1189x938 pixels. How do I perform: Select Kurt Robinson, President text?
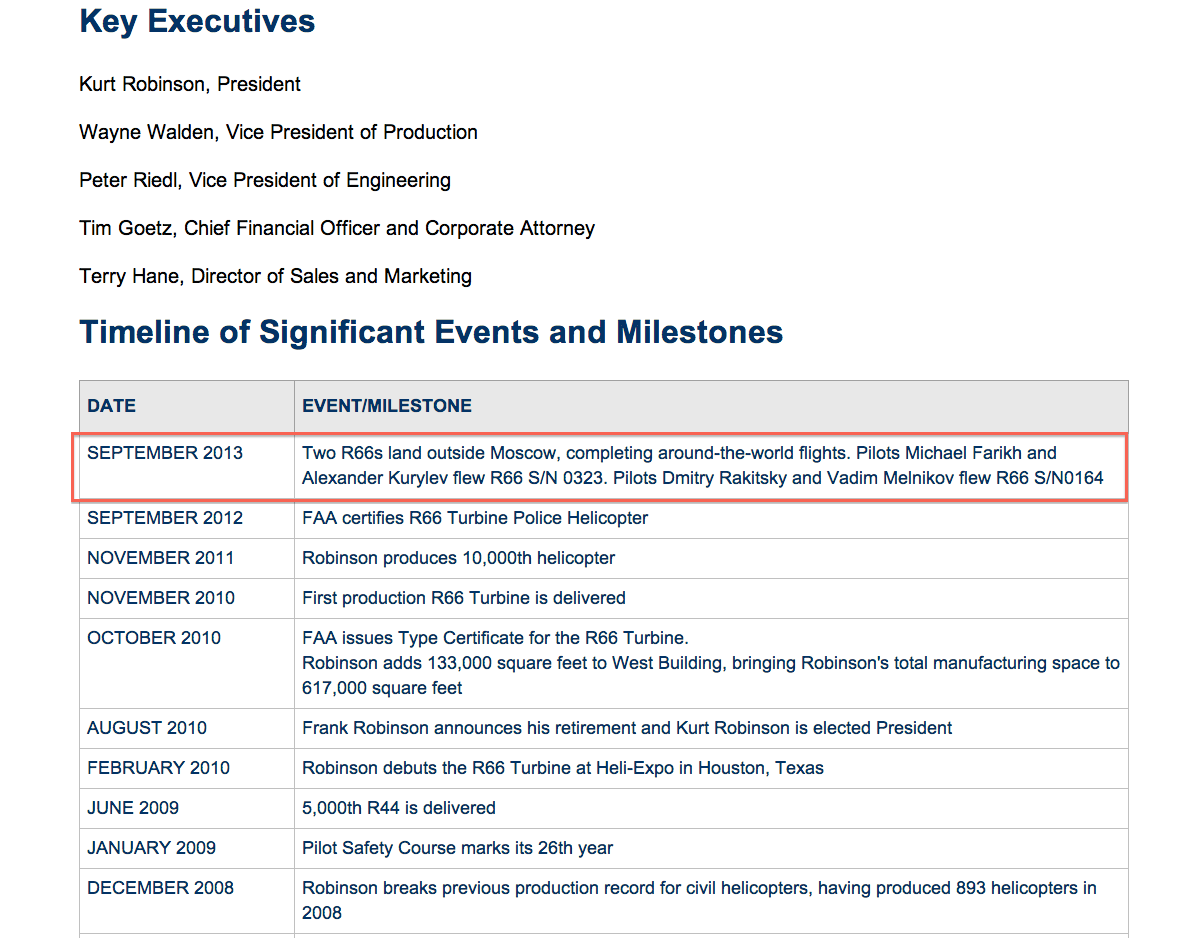pyautogui.click(x=190, y=84)
